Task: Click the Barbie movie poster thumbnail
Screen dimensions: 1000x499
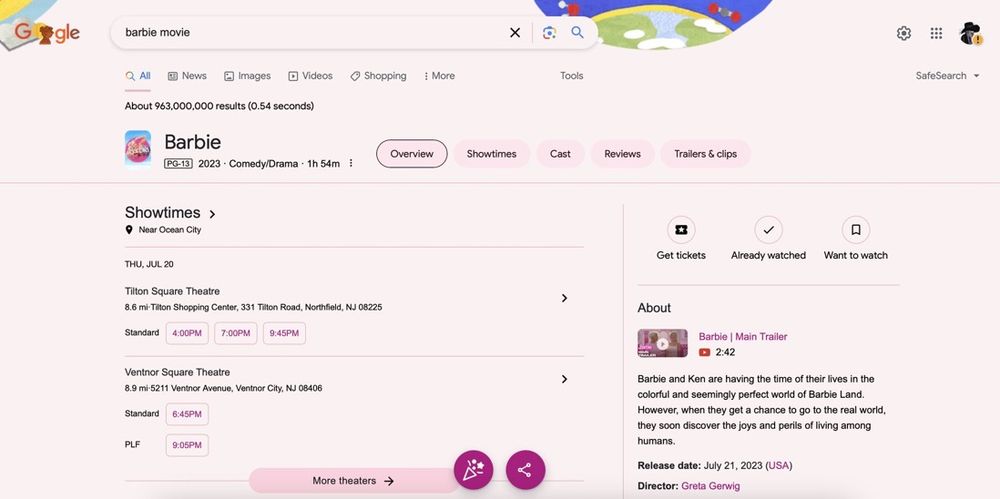Action: click(138, 149)
